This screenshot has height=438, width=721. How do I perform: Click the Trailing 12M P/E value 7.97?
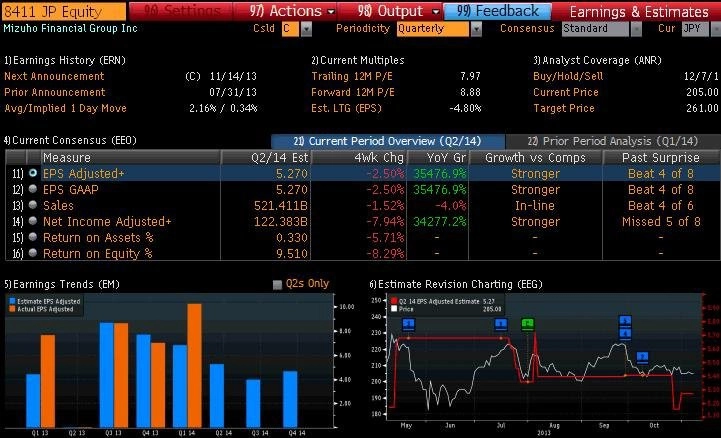470,76
